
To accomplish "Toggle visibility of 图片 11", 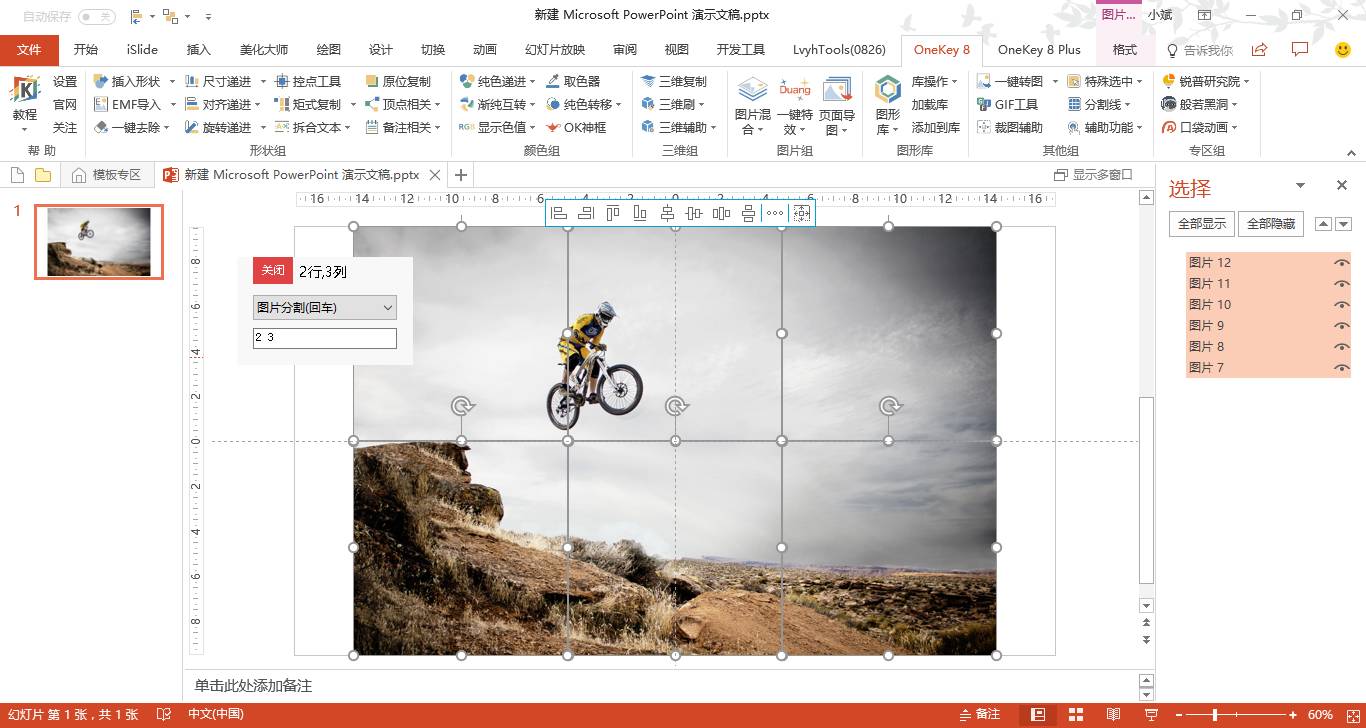I will pyautogui.click(x=1341, y=283).
